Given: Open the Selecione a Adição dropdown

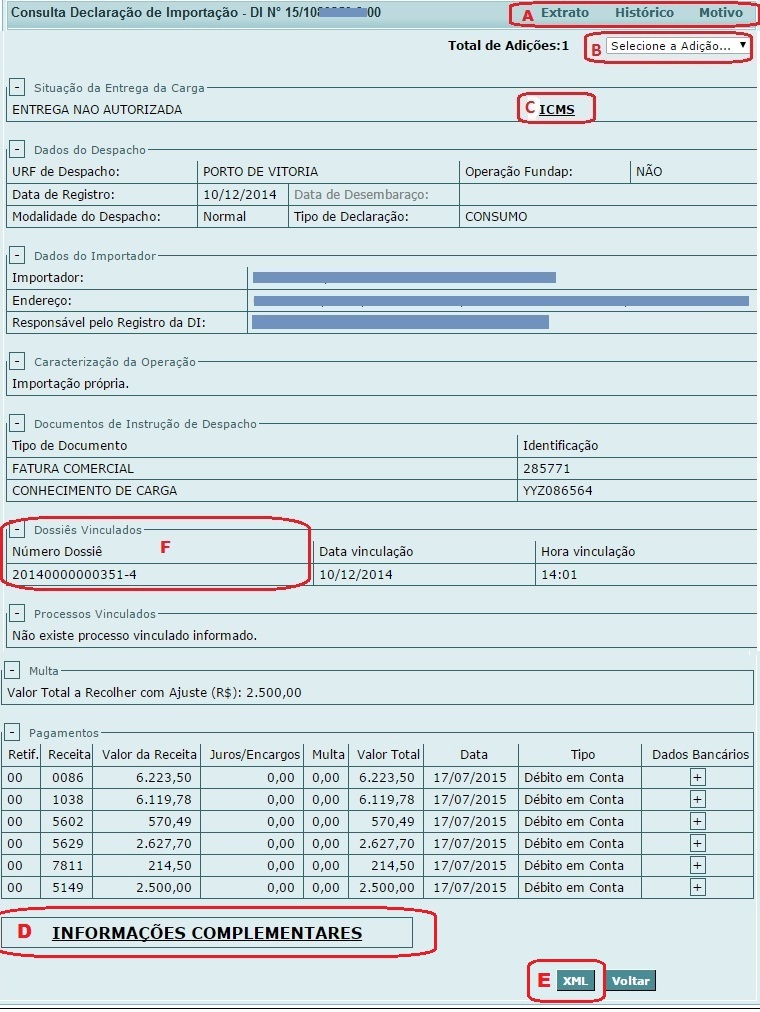Looking at the screenshot, I should click(x=678, y=46).
